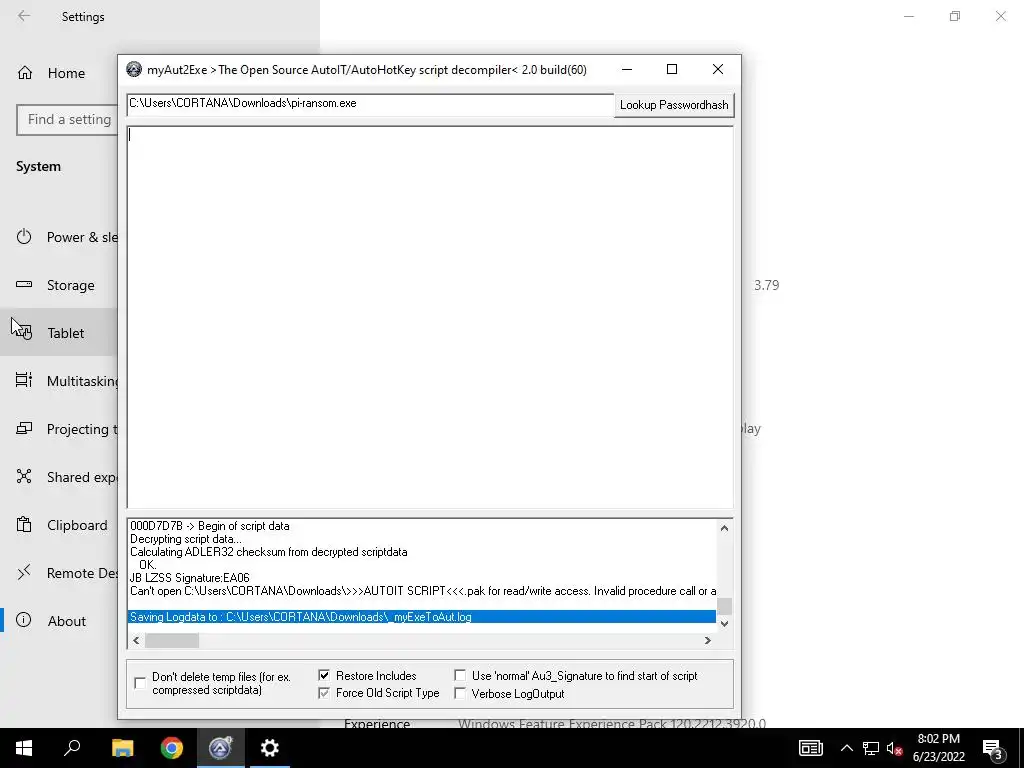
Task: Click the Remote Desktop icon
Action: click(x=24, y=572)
